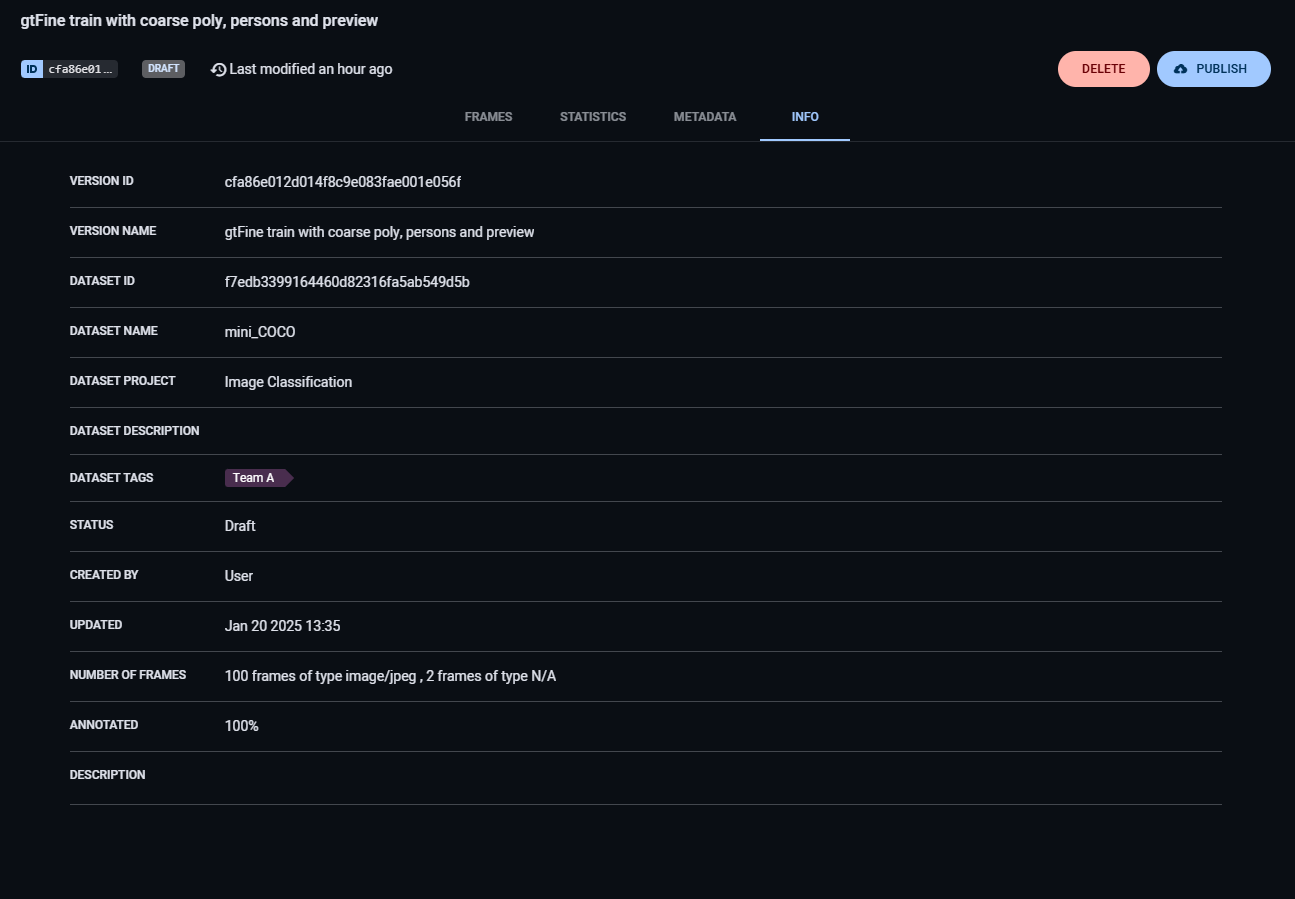Click the history clock icon

[218, 68]
